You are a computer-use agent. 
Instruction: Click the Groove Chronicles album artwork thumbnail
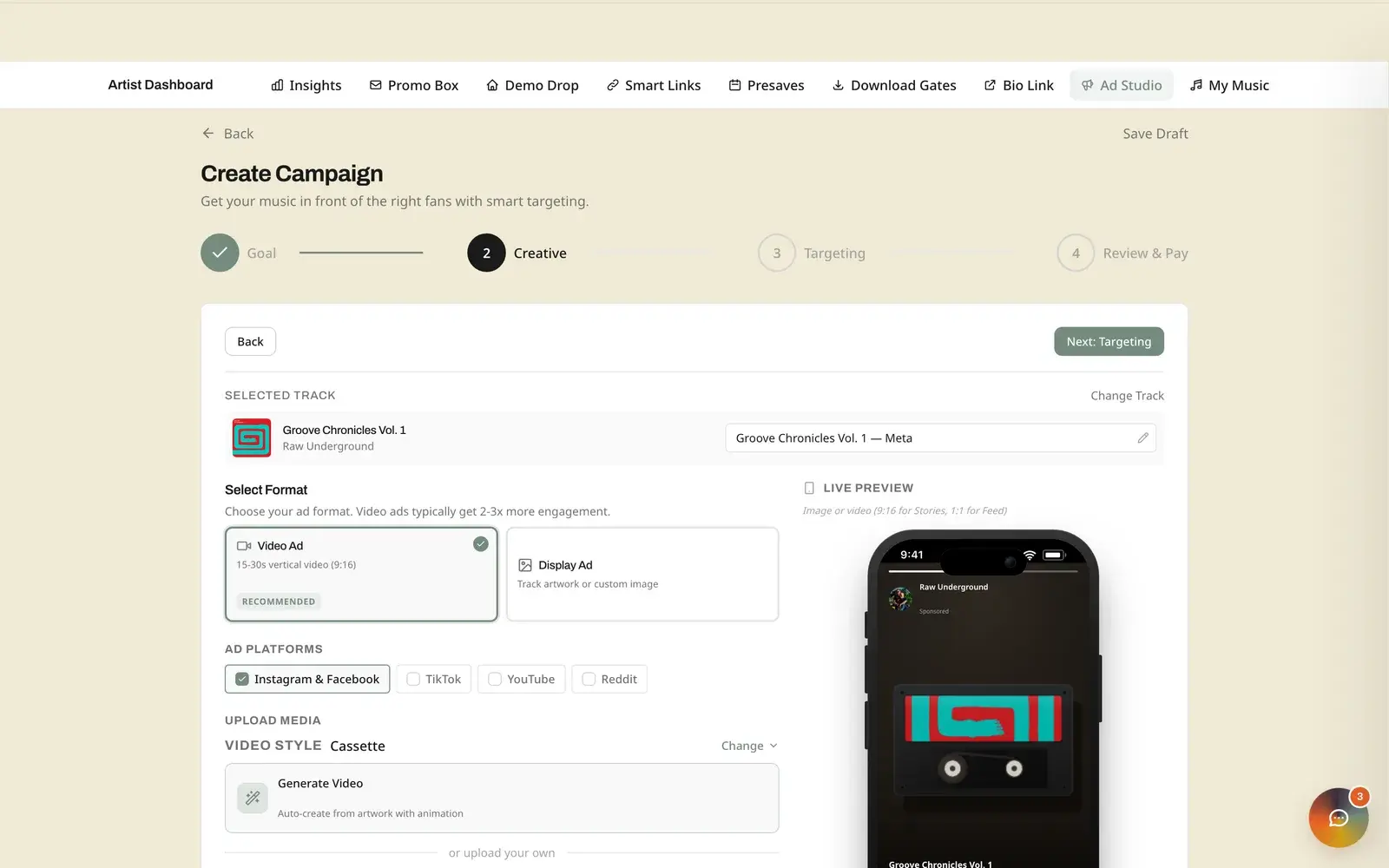[252, 437]
